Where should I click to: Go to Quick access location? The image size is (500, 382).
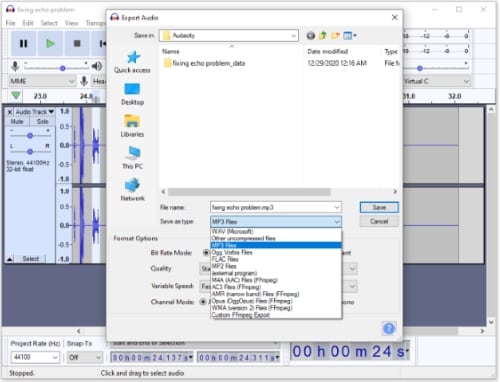click(132, 62)
